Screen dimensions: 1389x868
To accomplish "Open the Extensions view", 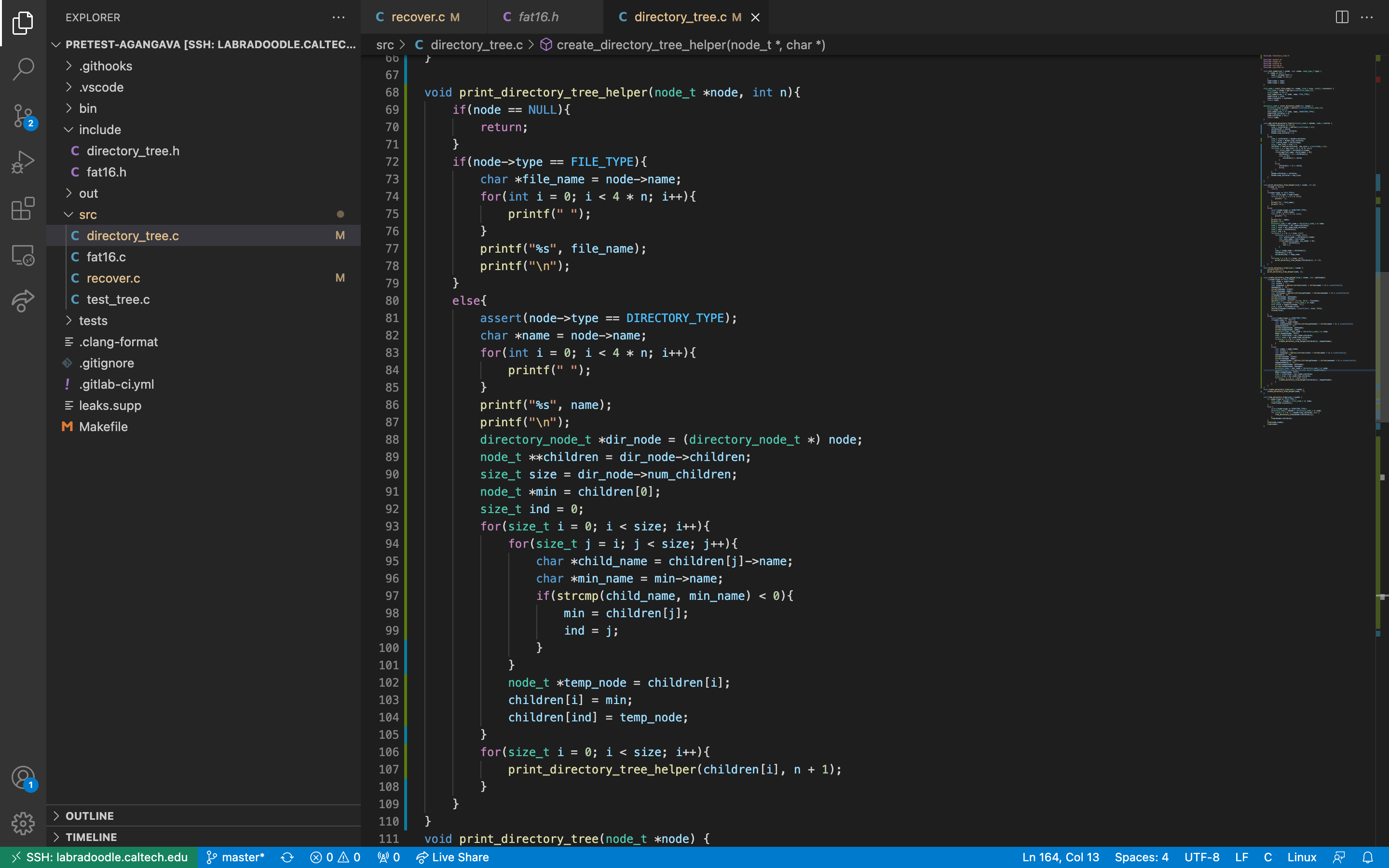I will tap(23, 208).
